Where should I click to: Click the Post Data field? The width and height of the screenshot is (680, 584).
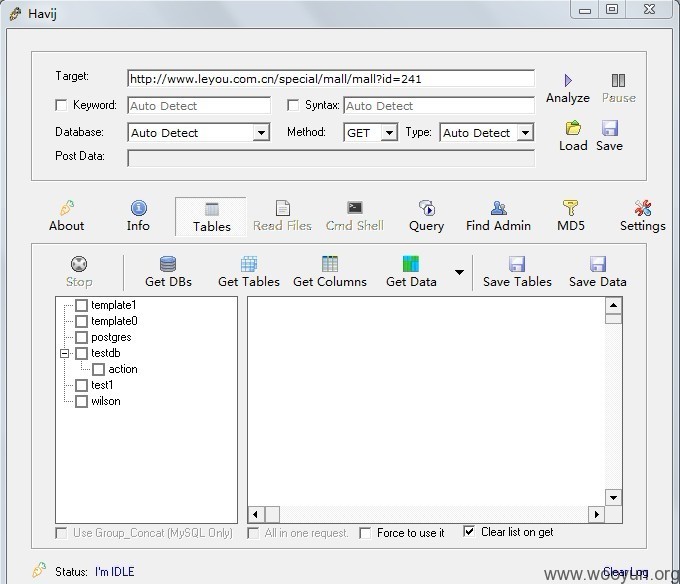click(331, 158)
